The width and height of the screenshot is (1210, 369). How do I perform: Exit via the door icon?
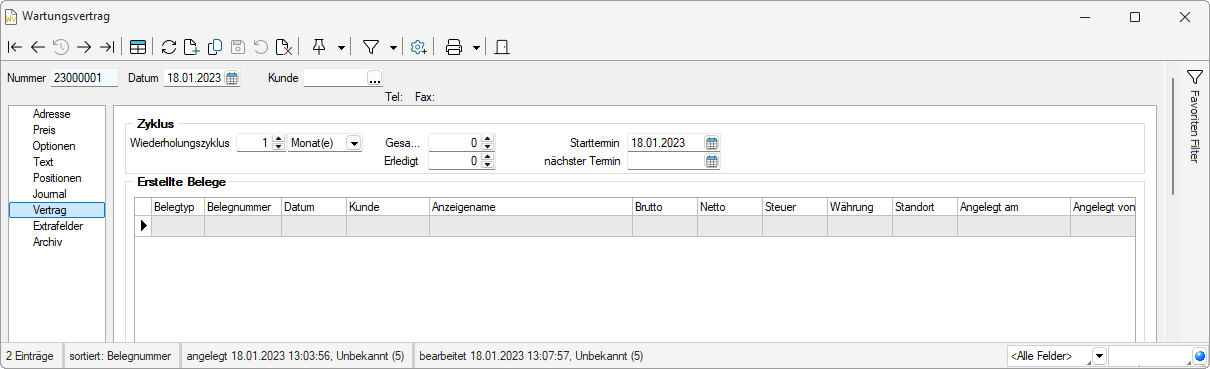point(502,47)
